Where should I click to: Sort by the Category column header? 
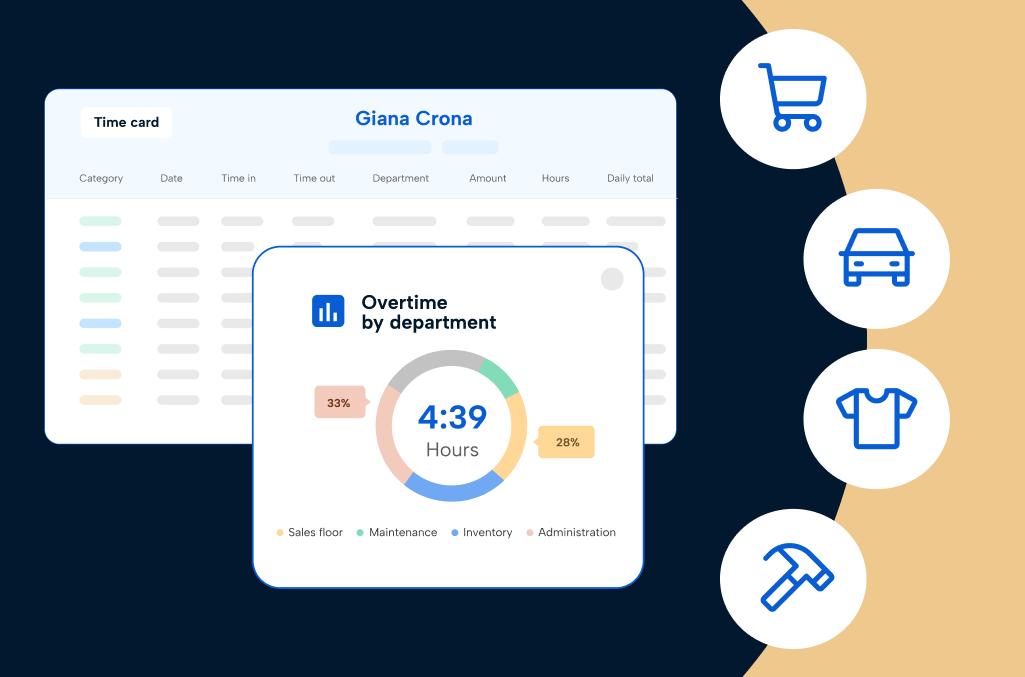(x=101, y=178)
